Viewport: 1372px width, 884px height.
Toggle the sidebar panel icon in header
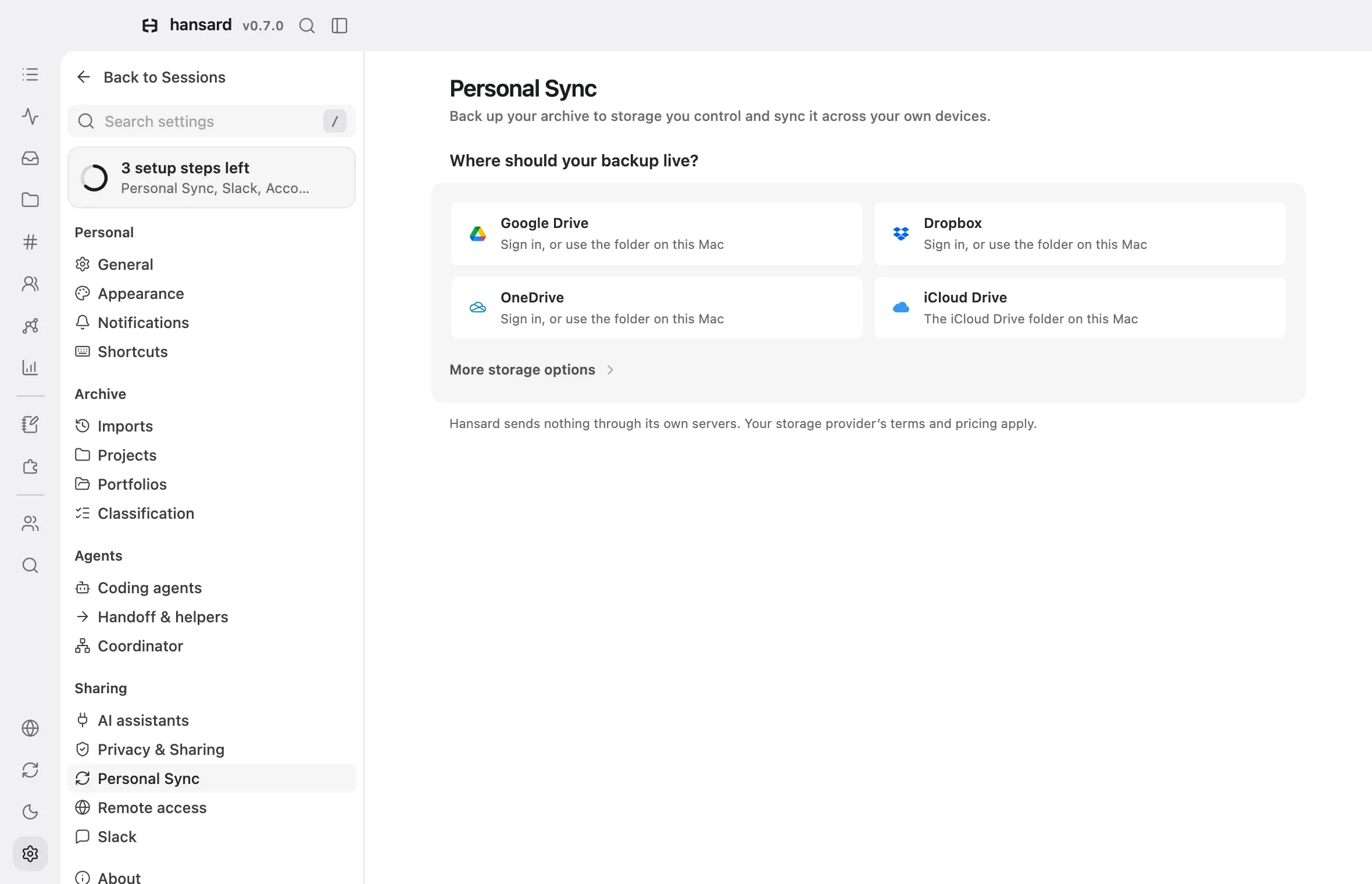tap(340, 26)
